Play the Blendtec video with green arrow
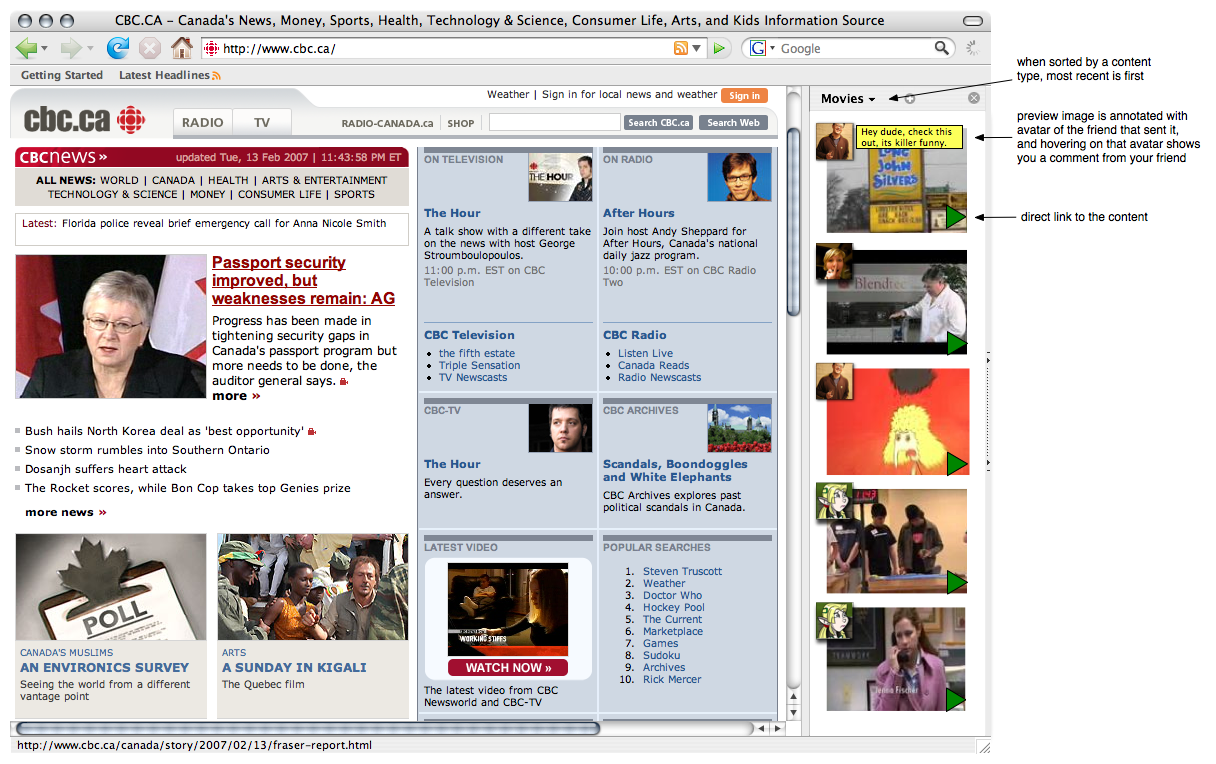This screenshot has height=764, width=1216. coord(957,343)
